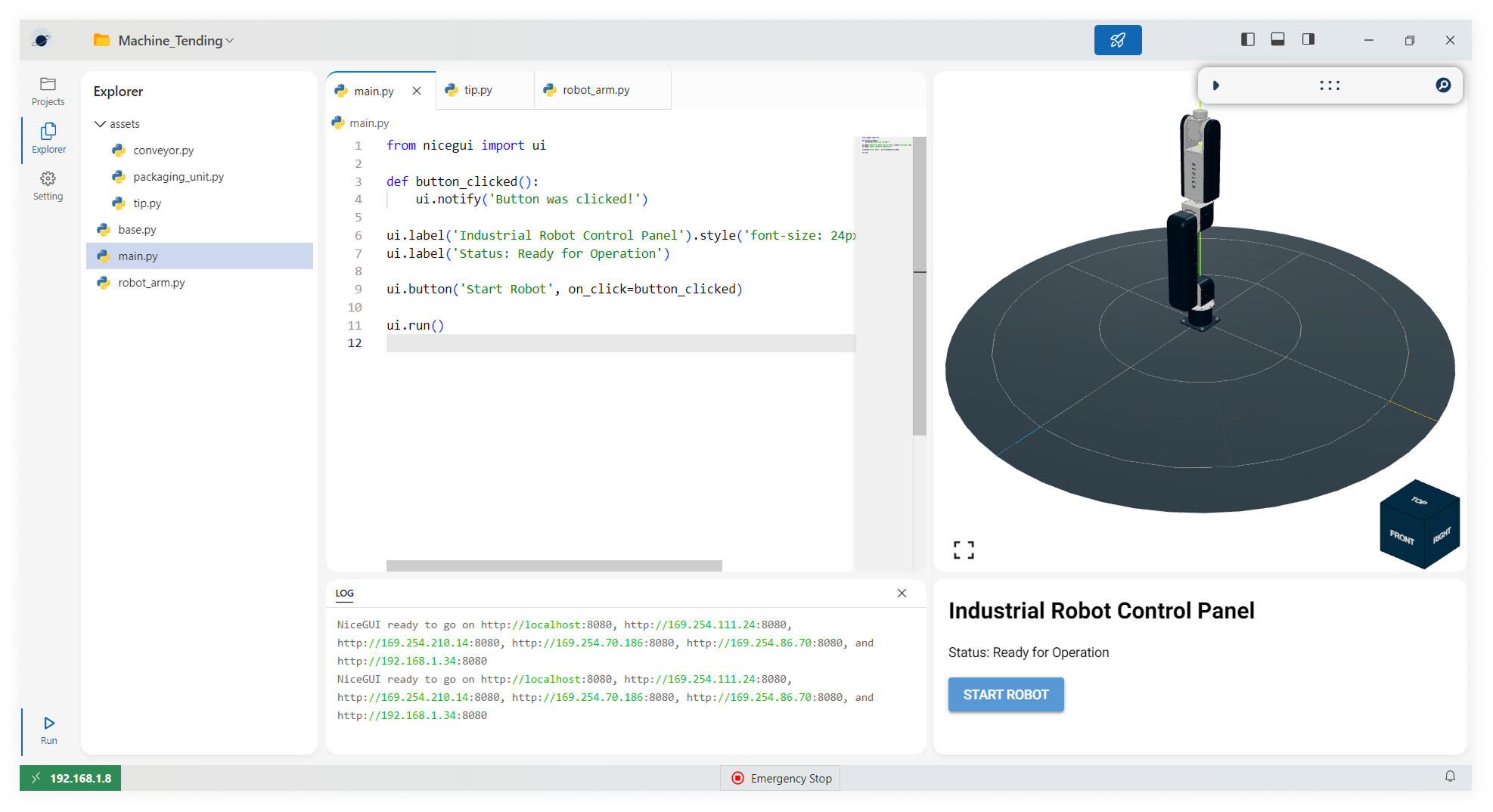Image resolution: width=1493 pixels, height=812 pixels.
Task: Collapse the assets folder
Action: point(100,124)
